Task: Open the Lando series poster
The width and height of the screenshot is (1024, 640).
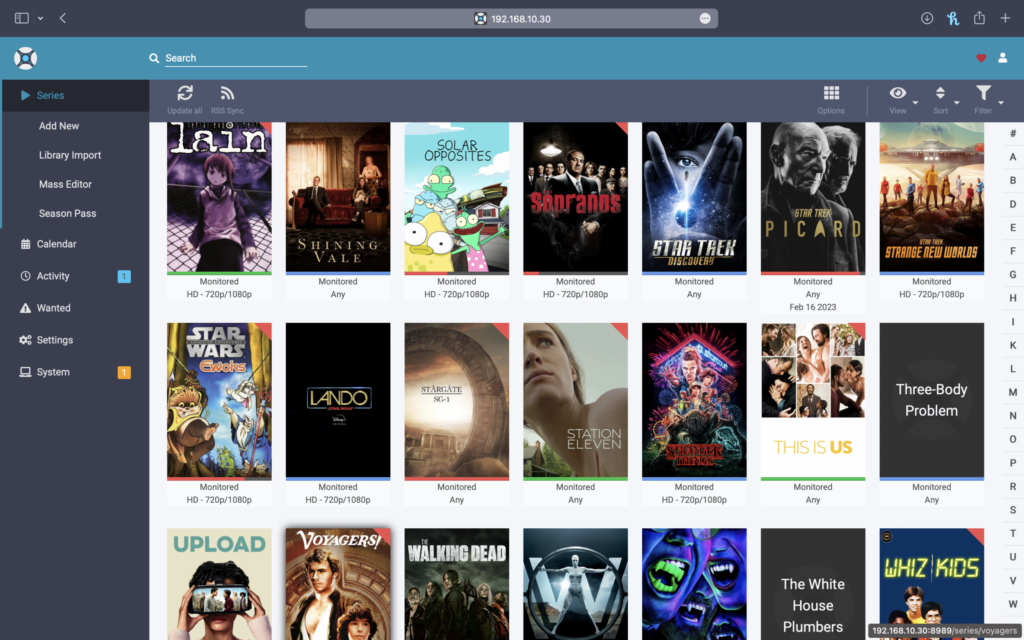Action: (x=338, y=400)
